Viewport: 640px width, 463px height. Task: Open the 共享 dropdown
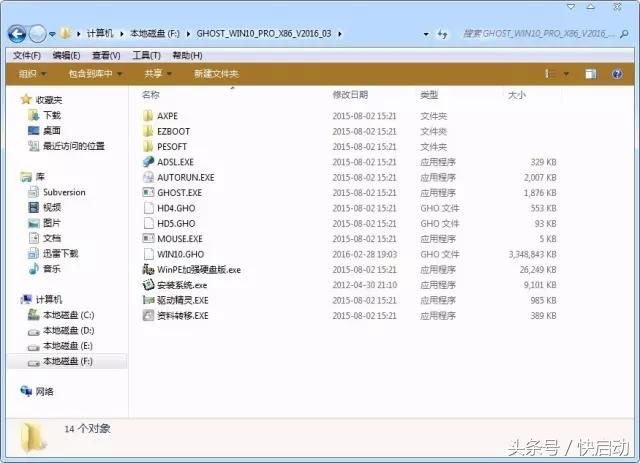(x=158, y=74)
